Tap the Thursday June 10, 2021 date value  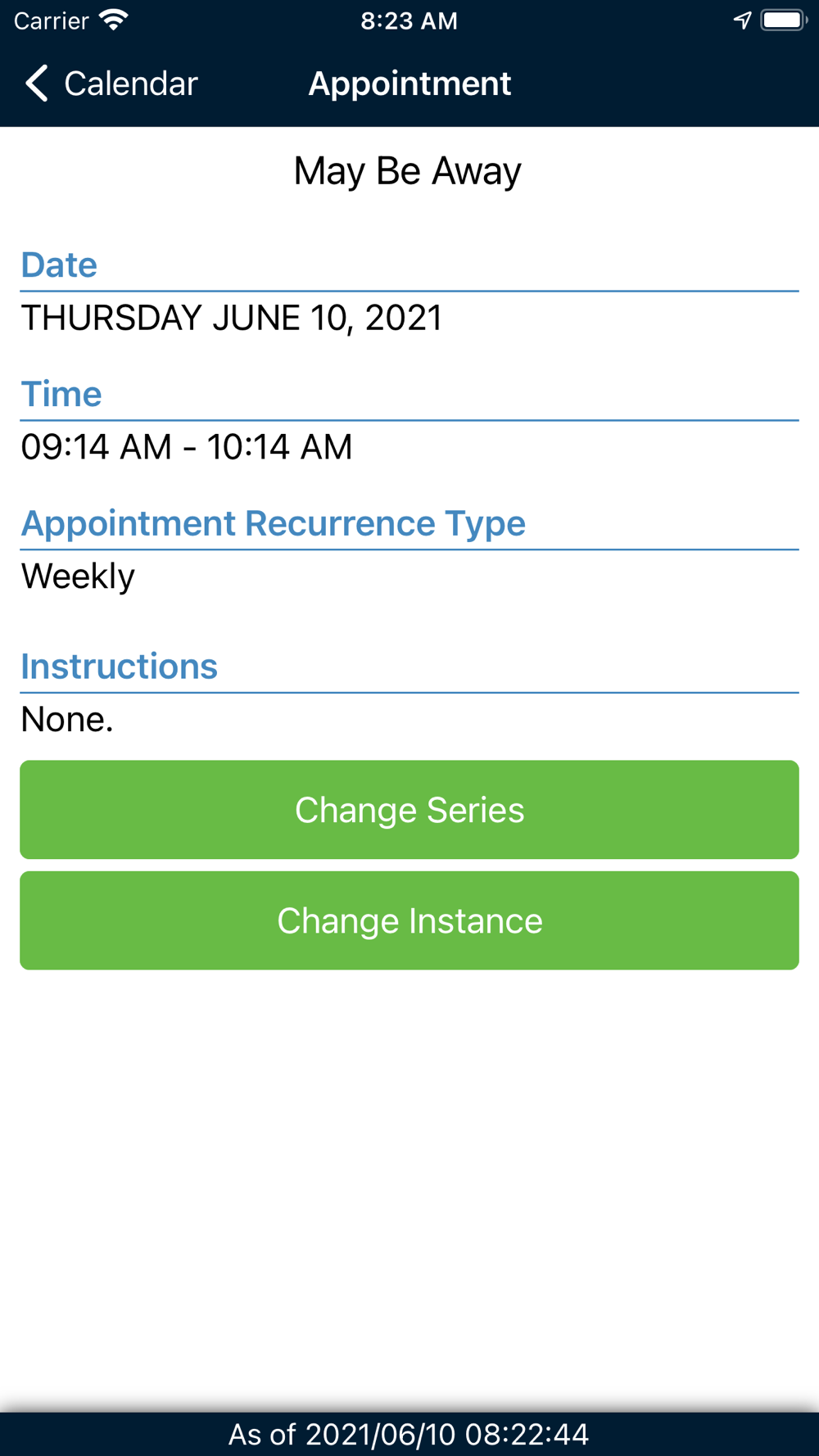232,318
